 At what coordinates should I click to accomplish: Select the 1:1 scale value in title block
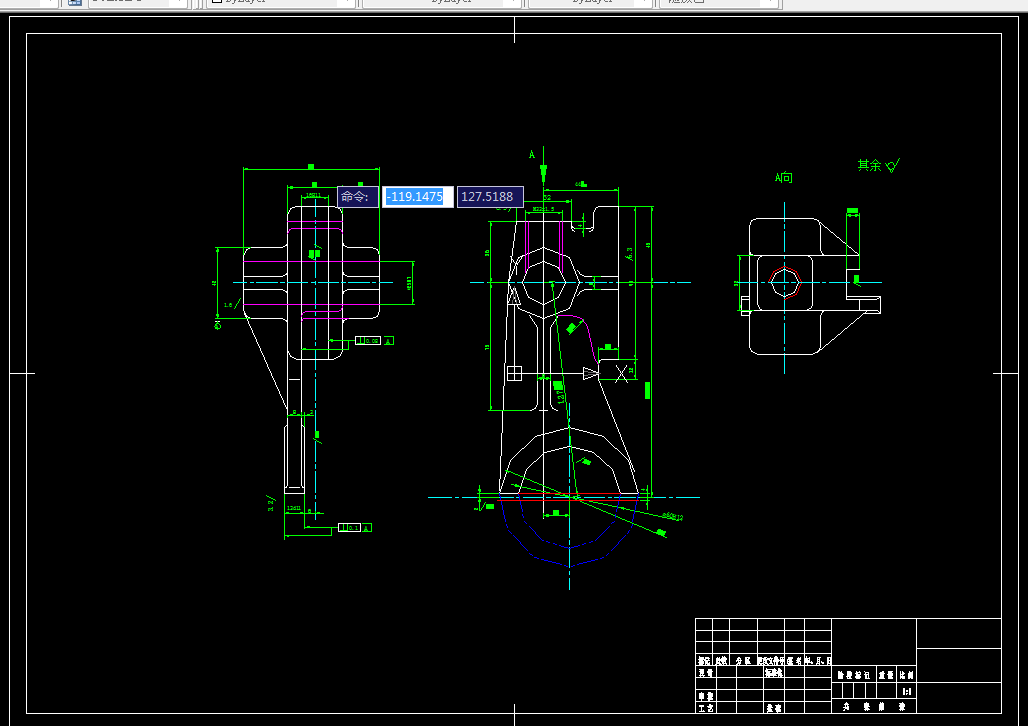point(907,691)
